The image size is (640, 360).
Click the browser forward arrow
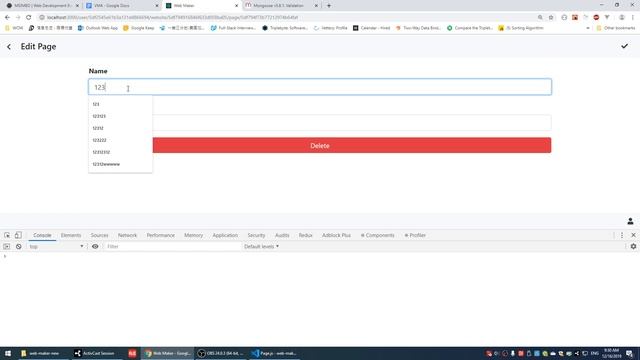coord(18,18)
